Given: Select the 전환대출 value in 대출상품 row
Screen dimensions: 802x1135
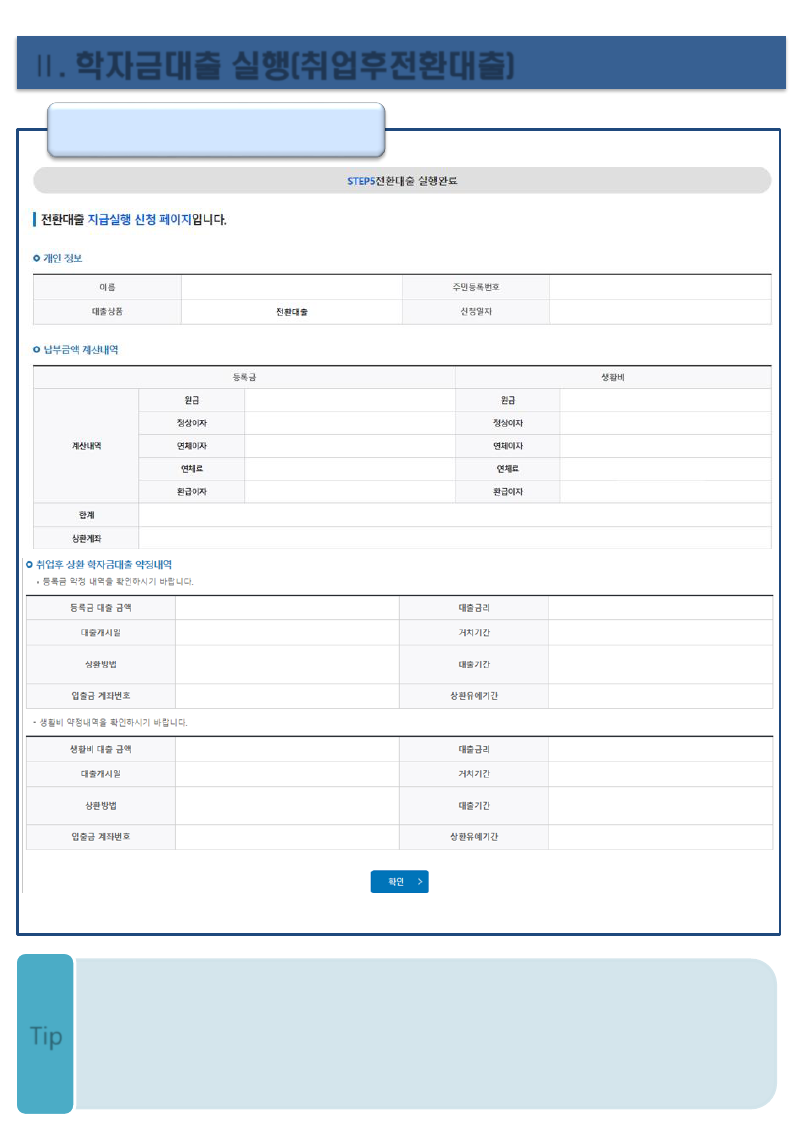Looking at the screenshot, I should click(292, 312).
